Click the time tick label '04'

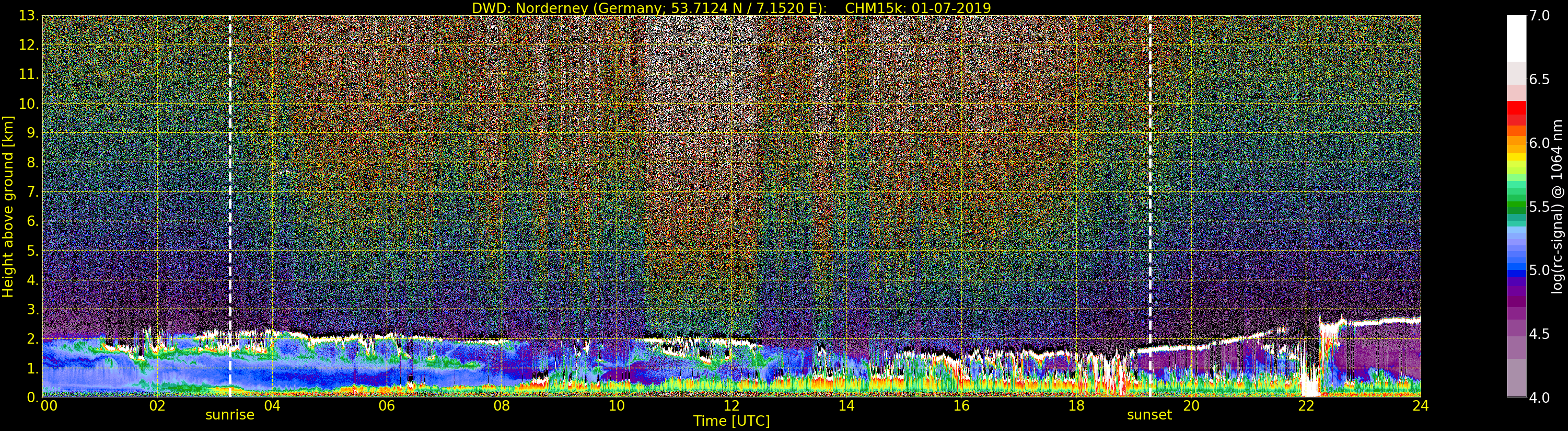point(272,406)
